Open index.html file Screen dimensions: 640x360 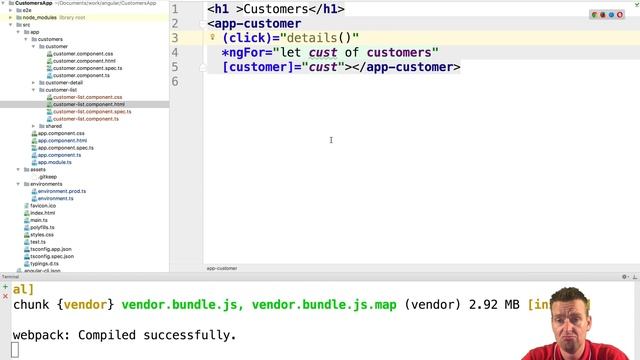click(42, 213)
